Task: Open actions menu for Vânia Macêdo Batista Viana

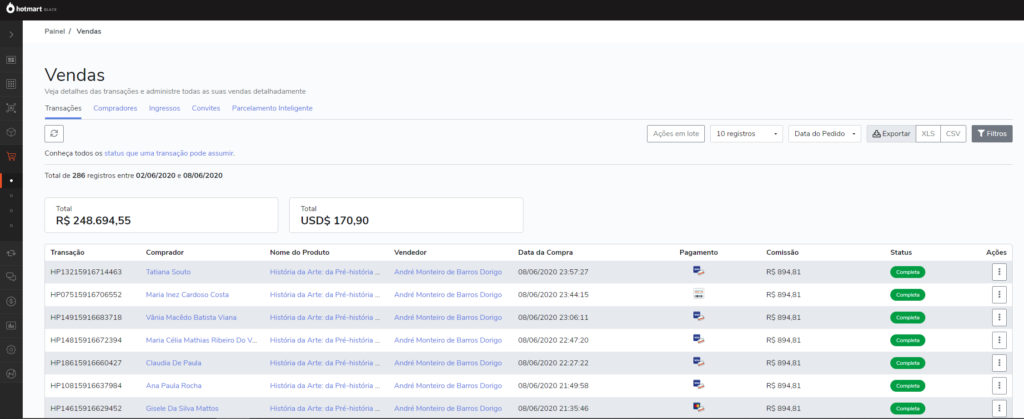Action: pyautogui.click(x=999, y=317)
